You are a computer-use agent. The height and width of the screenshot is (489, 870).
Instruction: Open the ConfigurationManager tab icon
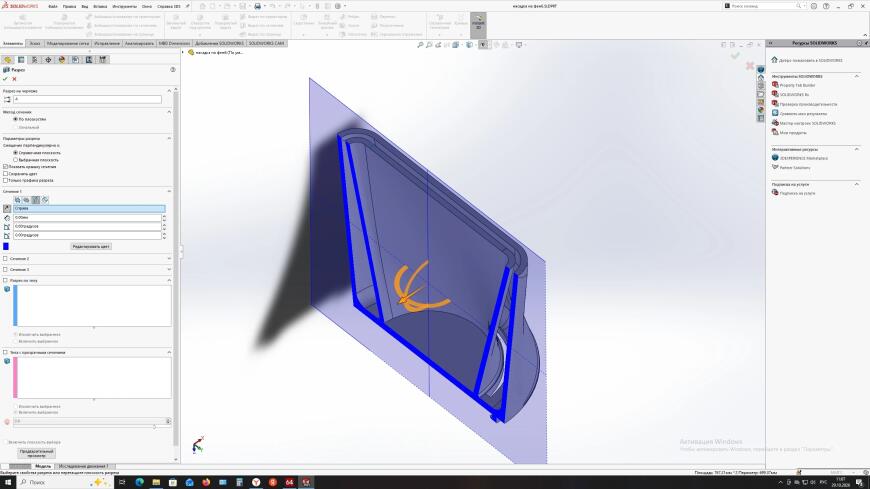click(x=34, y=60)
